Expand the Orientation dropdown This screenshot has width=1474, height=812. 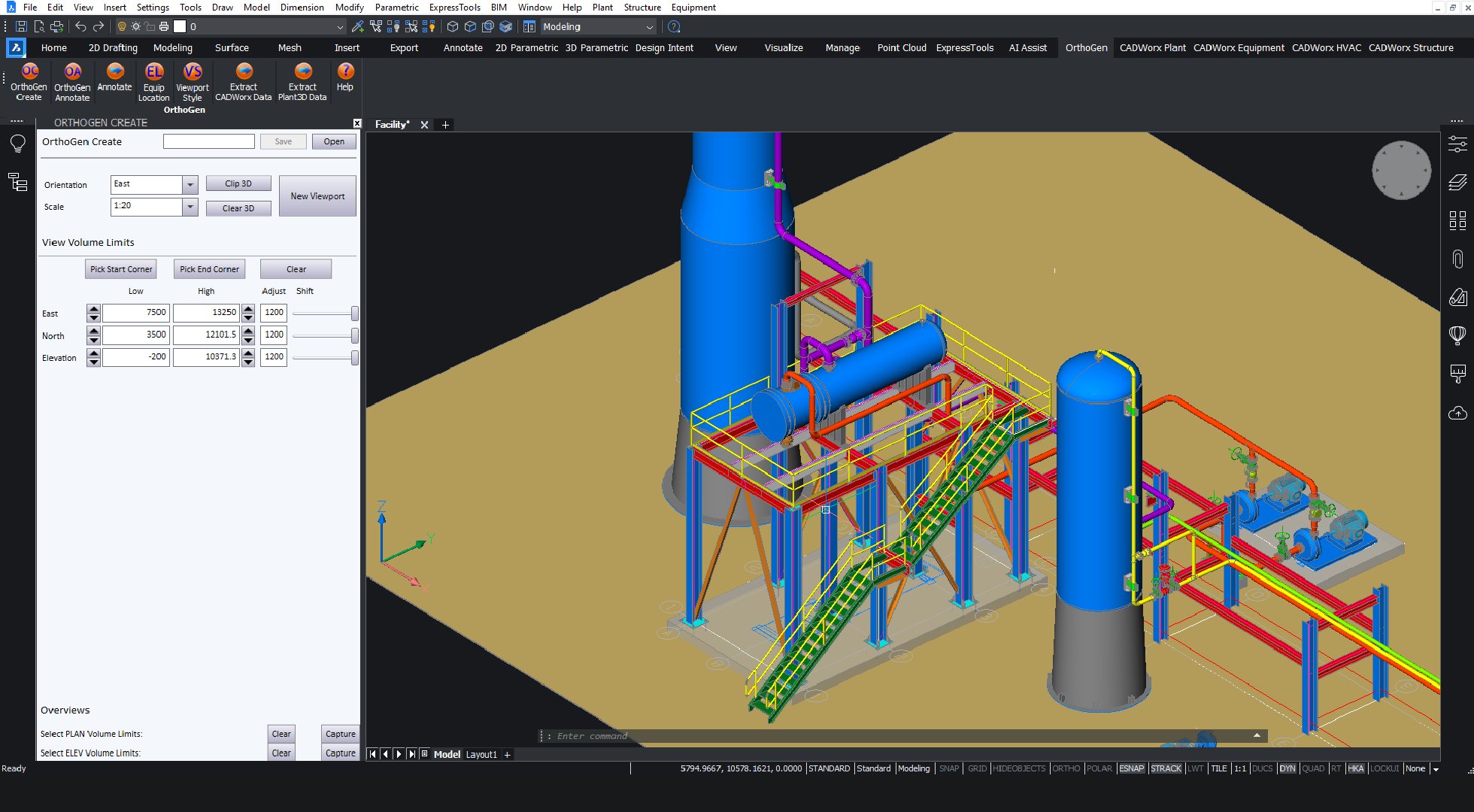[x=190, y=185]
